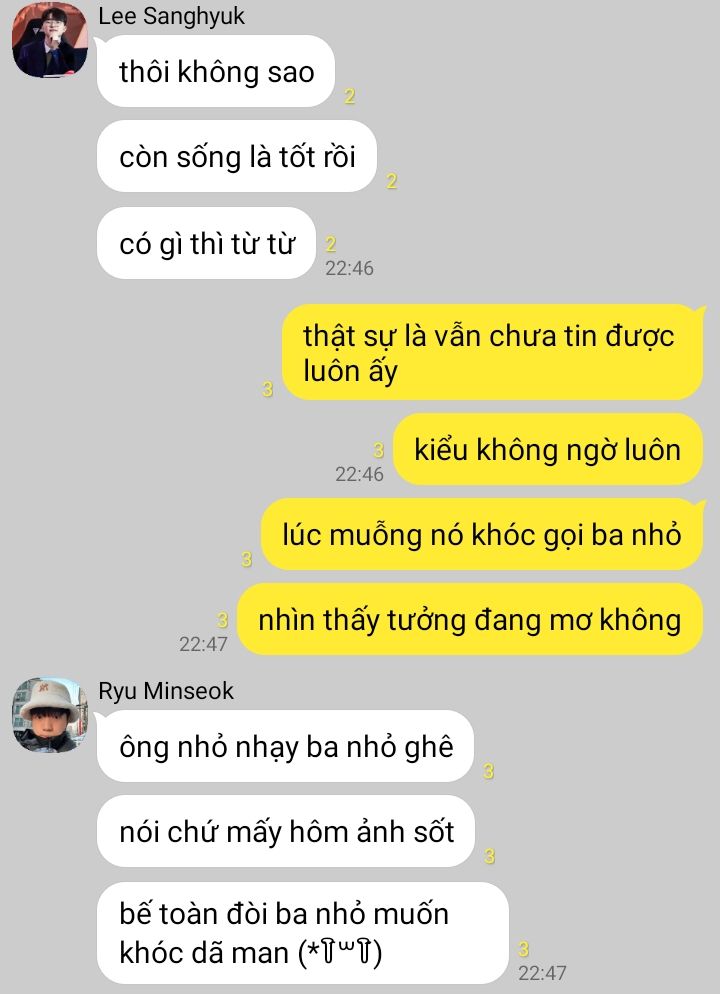Tap the 'nhìn thấy tưởng đang mơ không' bubble
Screen dimensions: 720x994
click(x=470, y=619)
